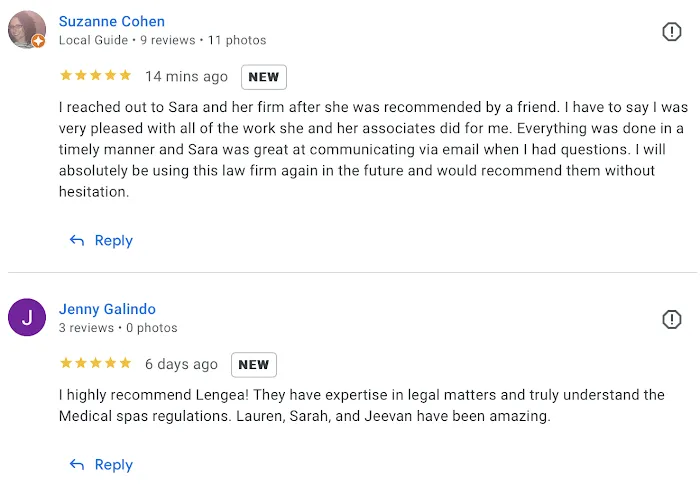Open Jenny Galindo's purple J avatar
The height and width of the screenshot is (495, 700).
[27, 318]
